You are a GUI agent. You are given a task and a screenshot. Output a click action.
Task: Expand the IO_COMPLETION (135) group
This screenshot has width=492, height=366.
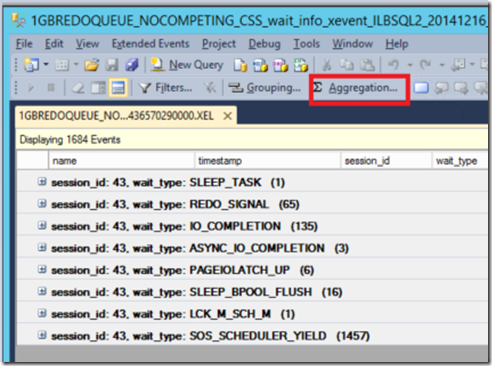point(42,225)
